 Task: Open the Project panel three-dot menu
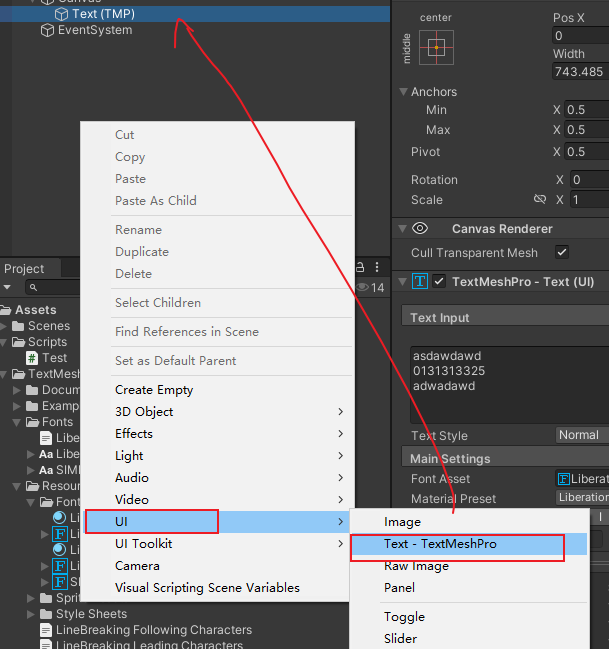(x=377, y=267)
